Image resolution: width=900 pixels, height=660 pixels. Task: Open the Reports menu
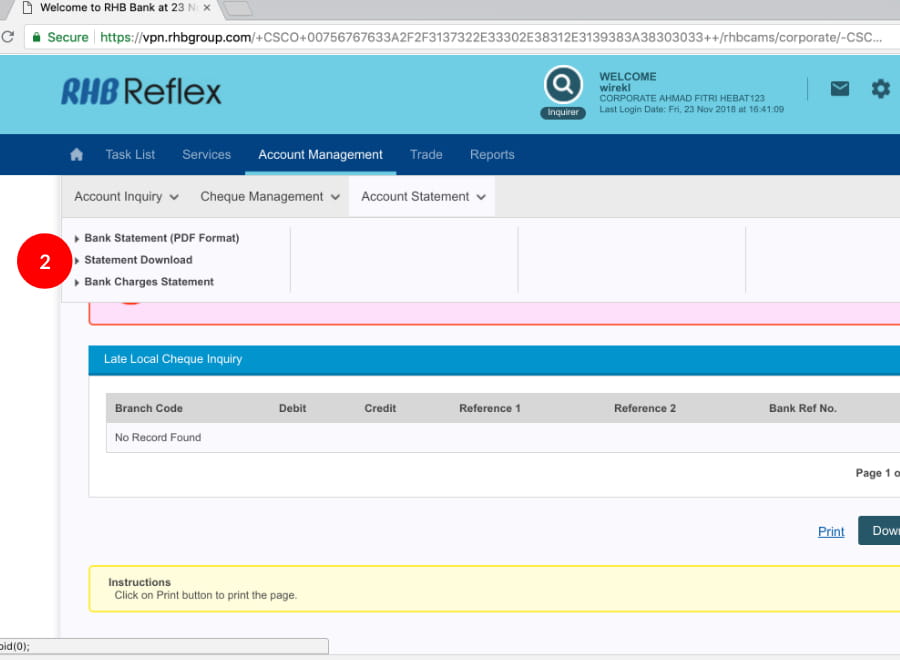point(492,155)
